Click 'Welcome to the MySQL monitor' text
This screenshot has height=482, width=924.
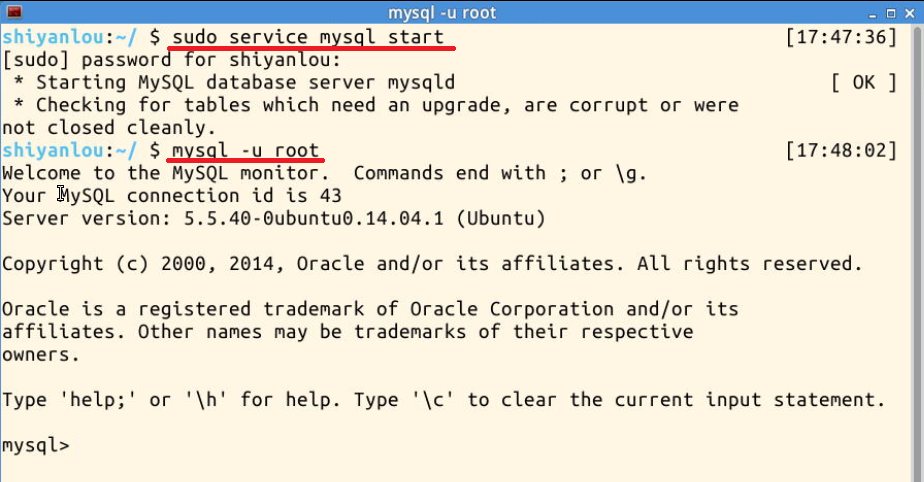pyautogui.click(x=165, y=173)
